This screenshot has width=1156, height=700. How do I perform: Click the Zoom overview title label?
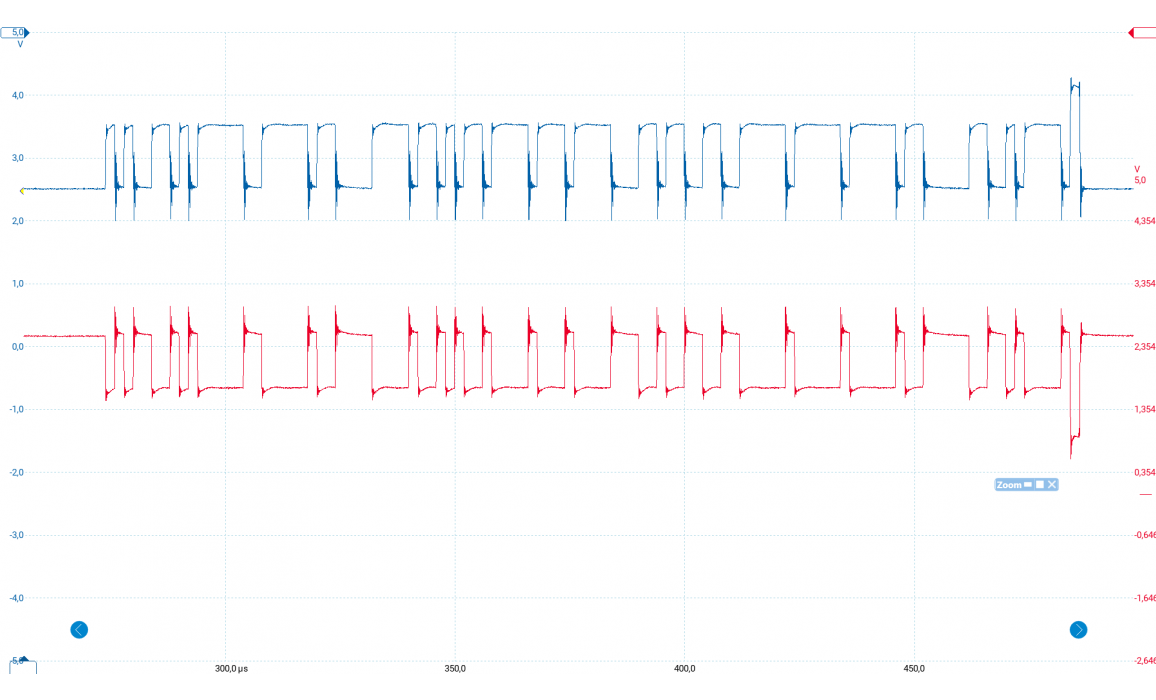[x=1009, y=484]
